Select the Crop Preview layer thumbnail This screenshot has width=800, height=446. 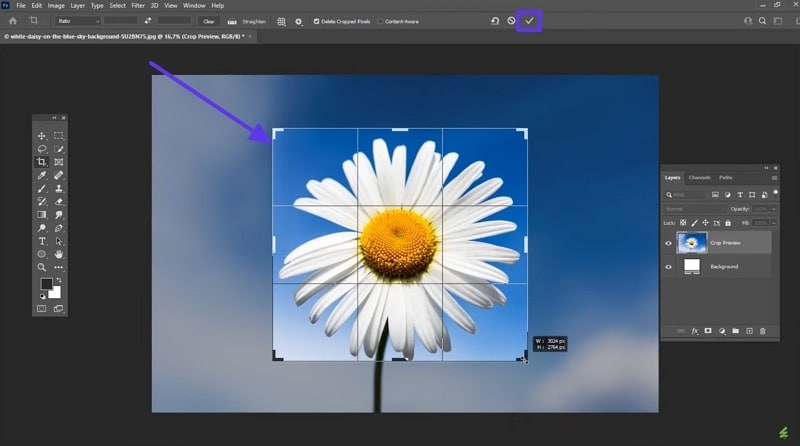click(x=692, y=242)
